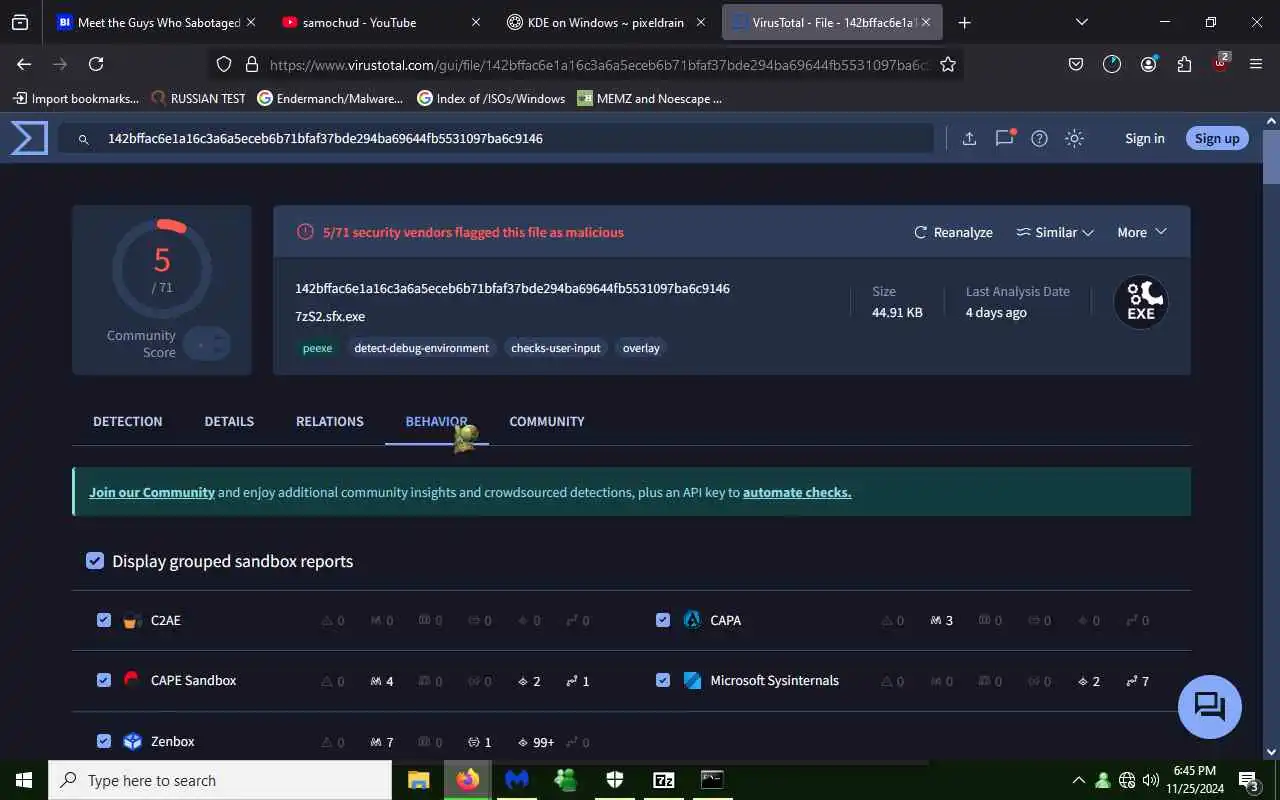
Task: Open the Firefox hamburger application menu
Action: tap(1256, 64)
